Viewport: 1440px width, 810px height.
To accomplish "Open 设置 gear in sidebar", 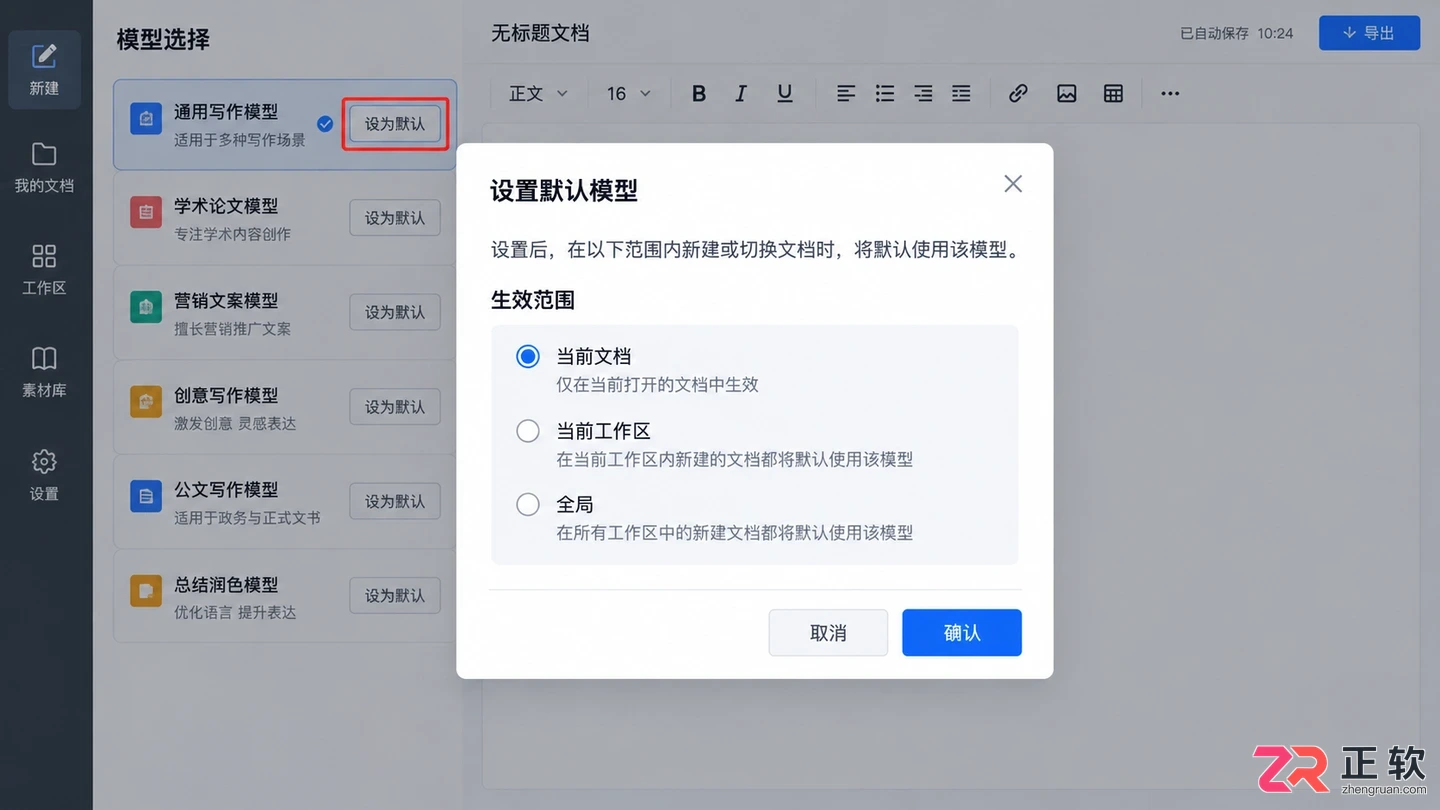I will point(44,475).
